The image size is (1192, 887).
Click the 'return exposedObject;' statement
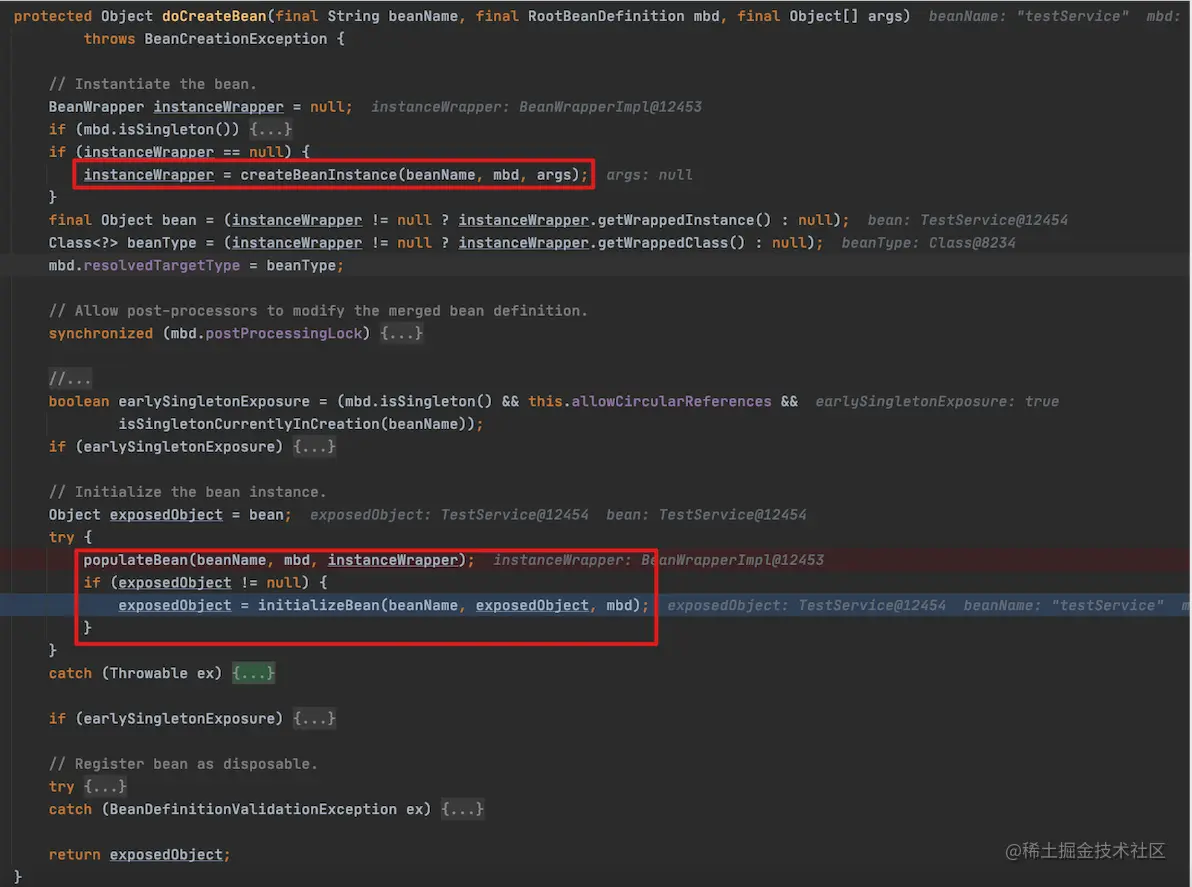[139, 854]
